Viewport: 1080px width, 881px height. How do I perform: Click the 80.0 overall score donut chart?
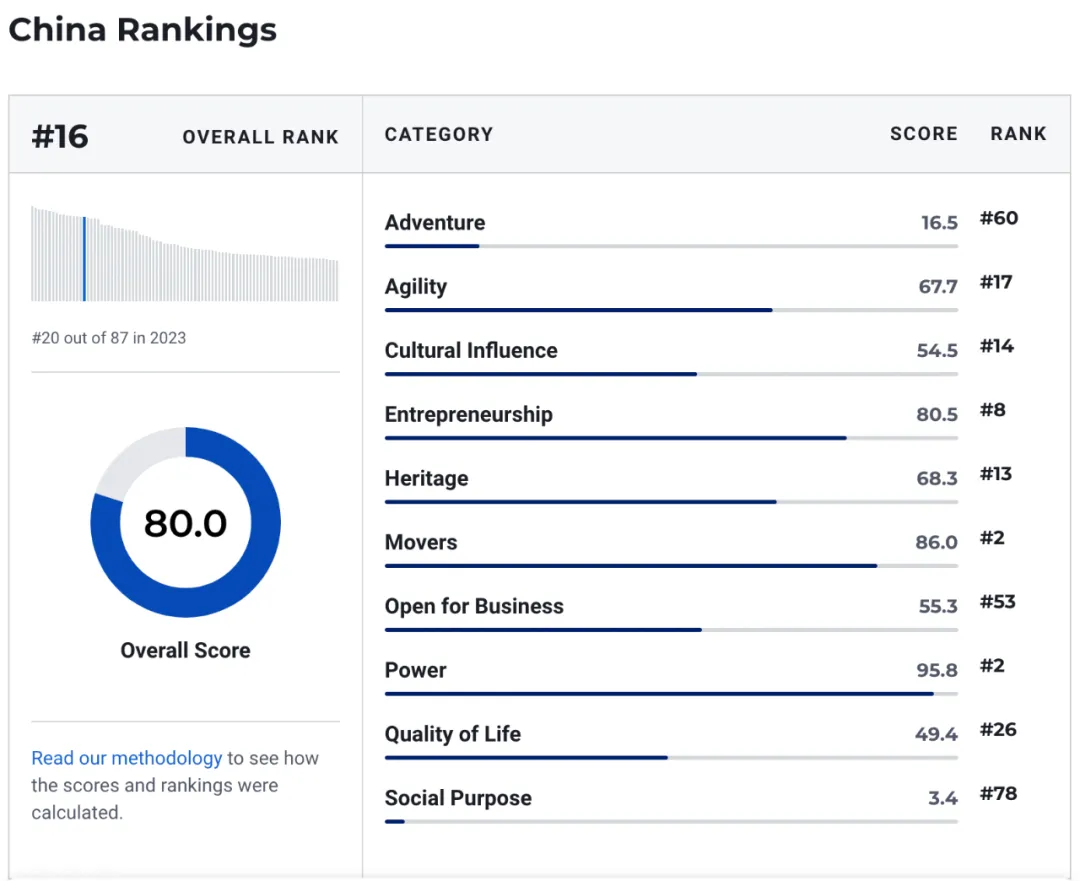[186, 523]
